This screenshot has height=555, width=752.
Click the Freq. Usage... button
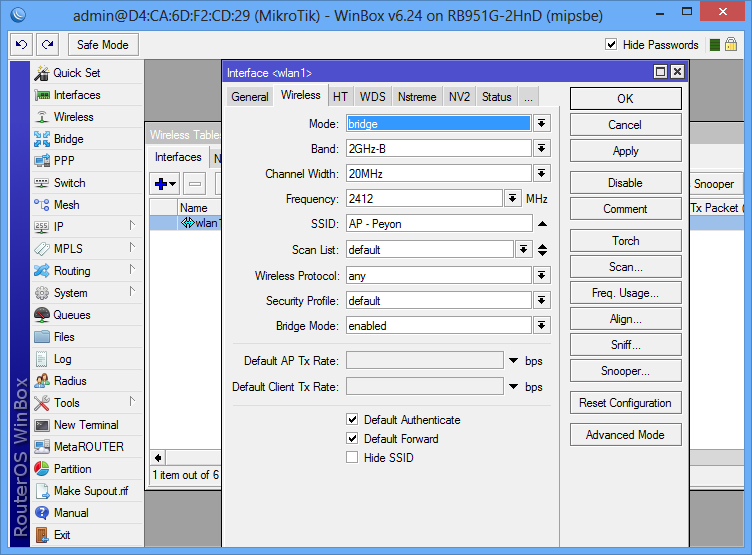(x=625, y=293)
